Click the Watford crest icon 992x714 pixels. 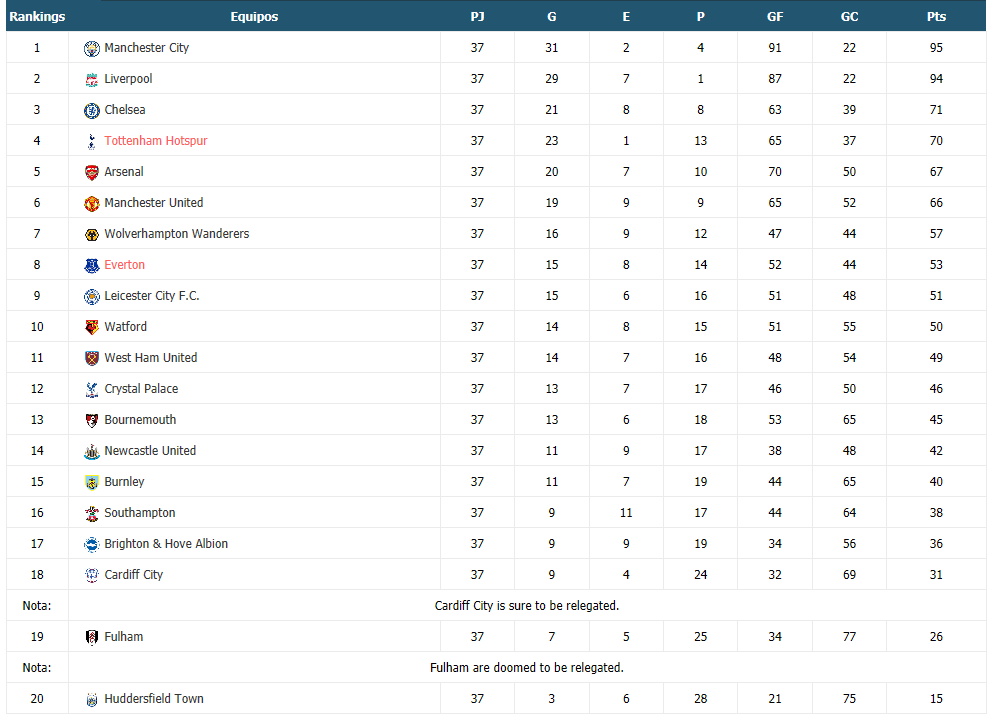[92, 327]
